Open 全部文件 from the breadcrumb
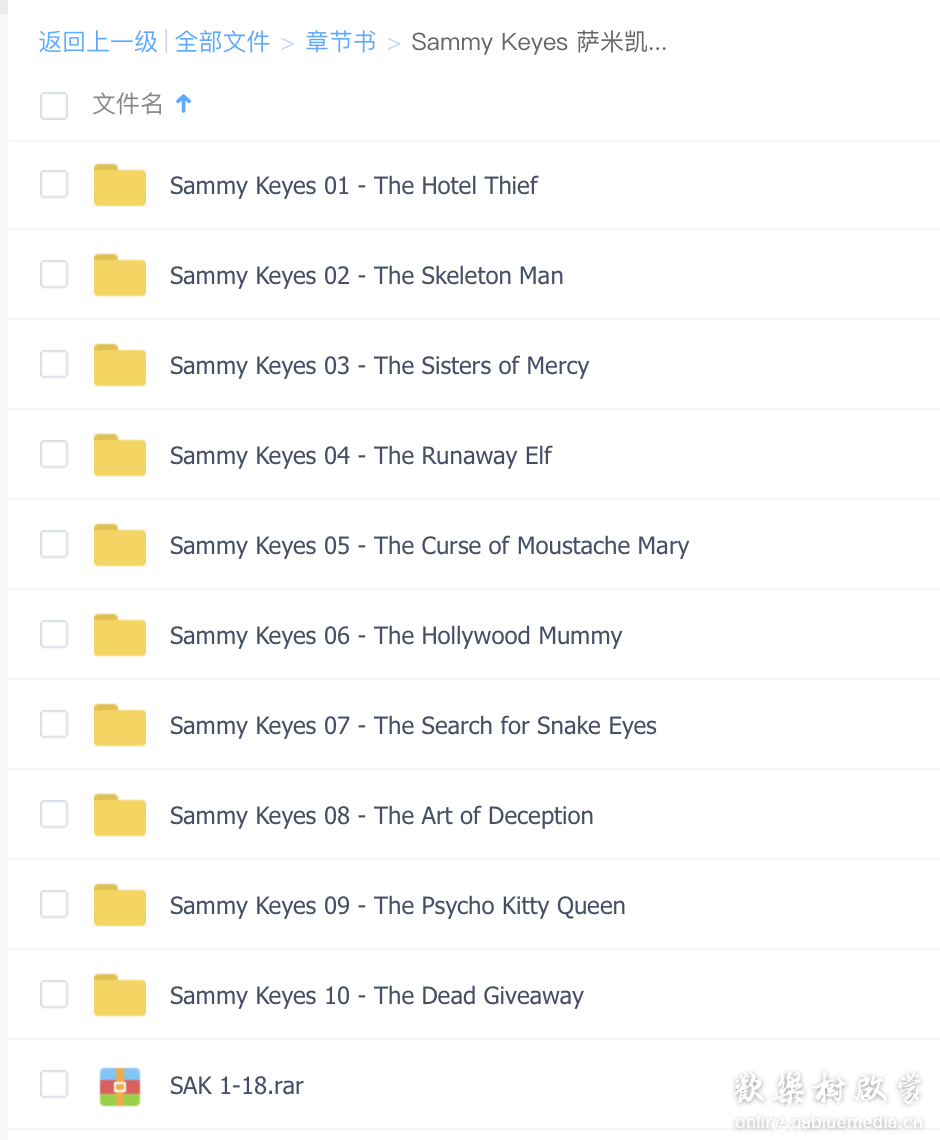The width and height of the screenshot is (940, 1140). coord(222,42)
